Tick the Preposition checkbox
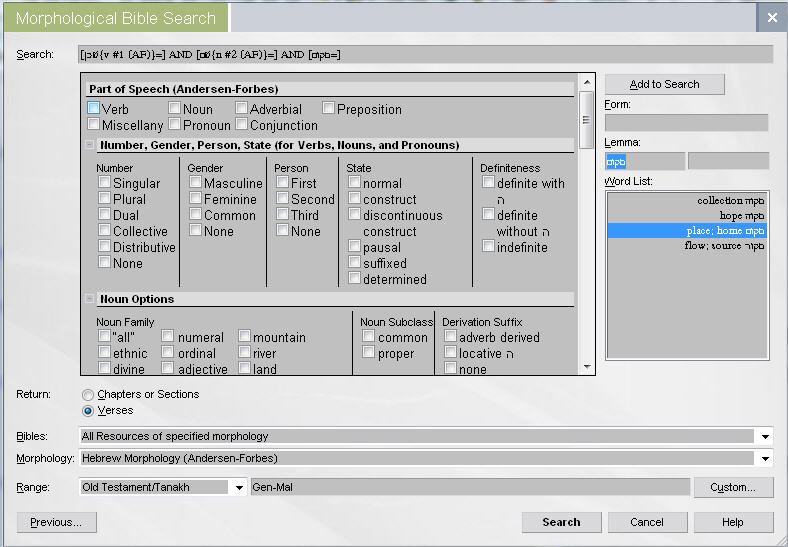The image size is (788, 547). [x=328, y=108]
